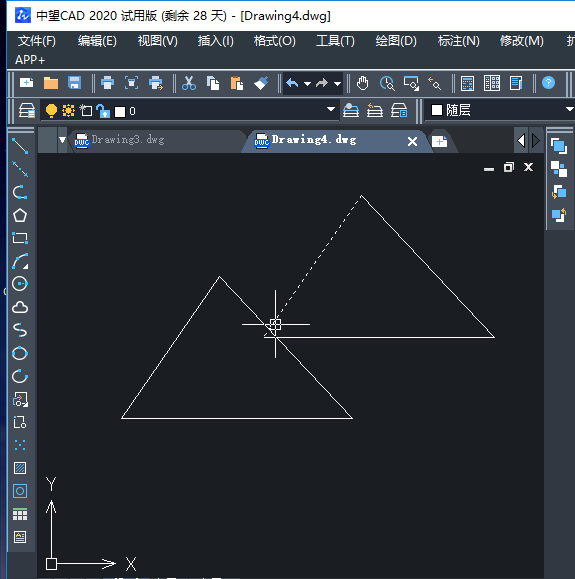This screenshot has width=575, height=579.
Task: Click layer 0 white color swatch
Action: coord(120,112)
